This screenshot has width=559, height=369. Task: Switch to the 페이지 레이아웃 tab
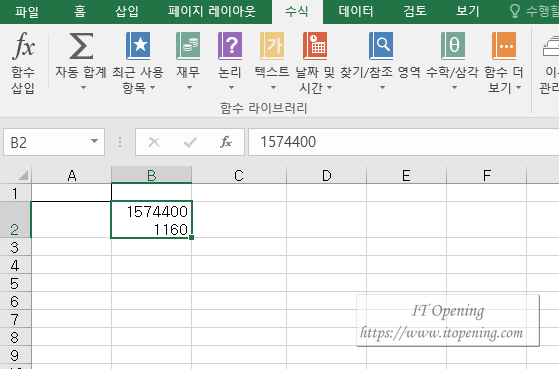(x=212, y=12)
